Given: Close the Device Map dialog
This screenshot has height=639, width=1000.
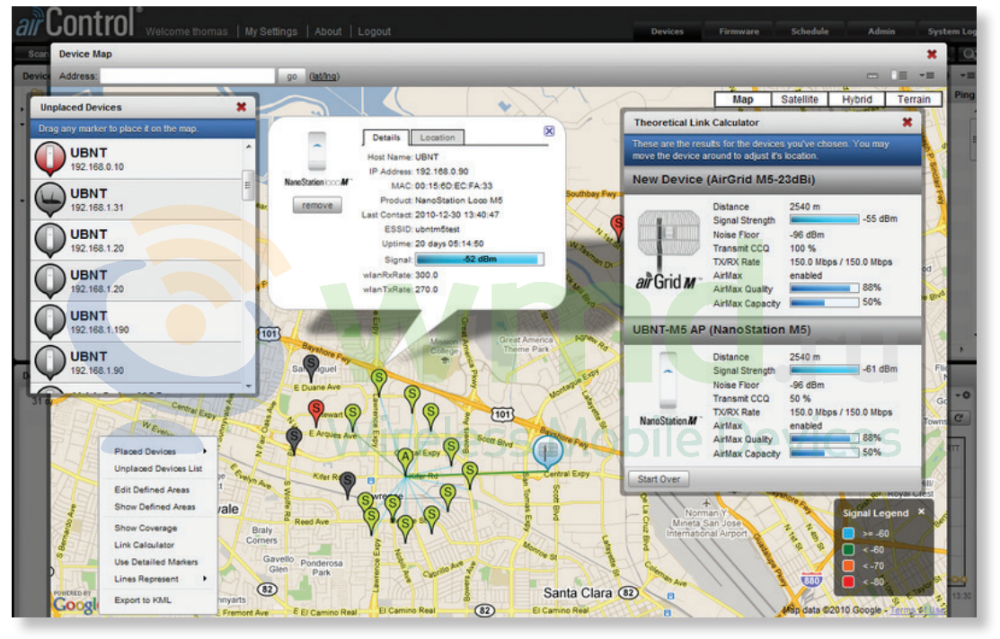Looking at the screenshot, I should click(932, 54).
